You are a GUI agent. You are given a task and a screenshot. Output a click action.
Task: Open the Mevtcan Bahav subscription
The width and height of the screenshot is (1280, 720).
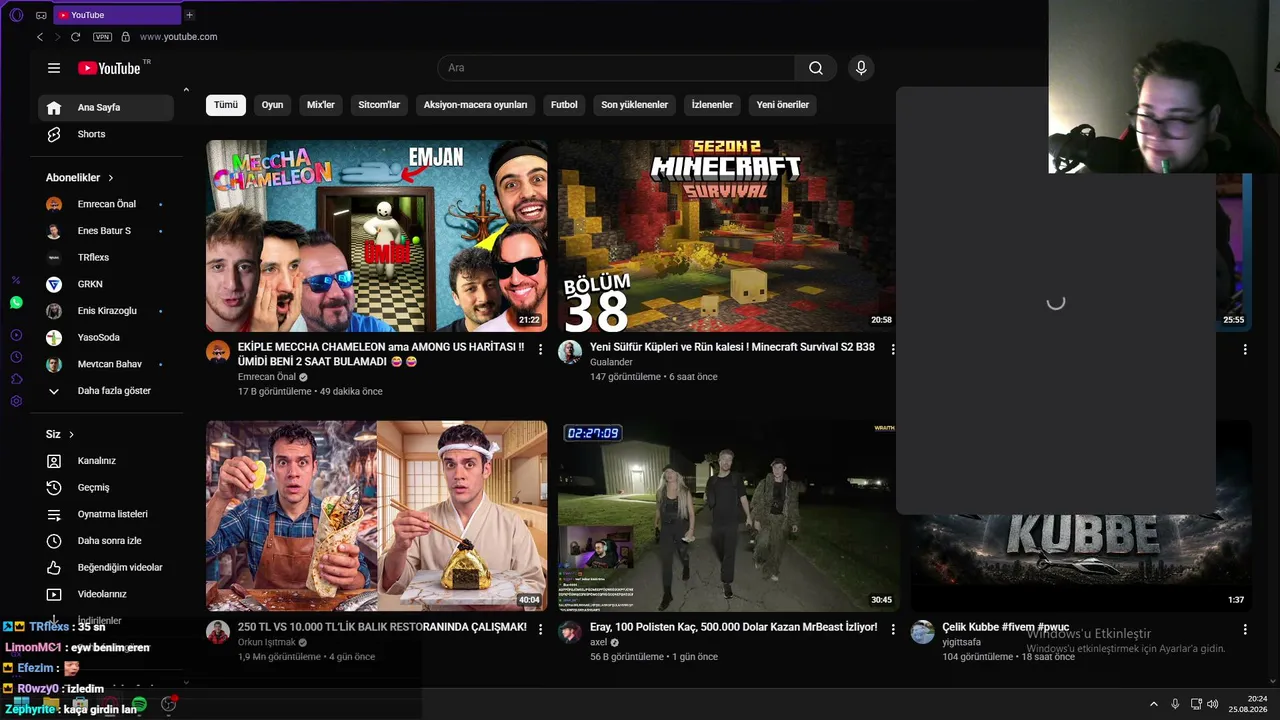[x=106, y=364]
